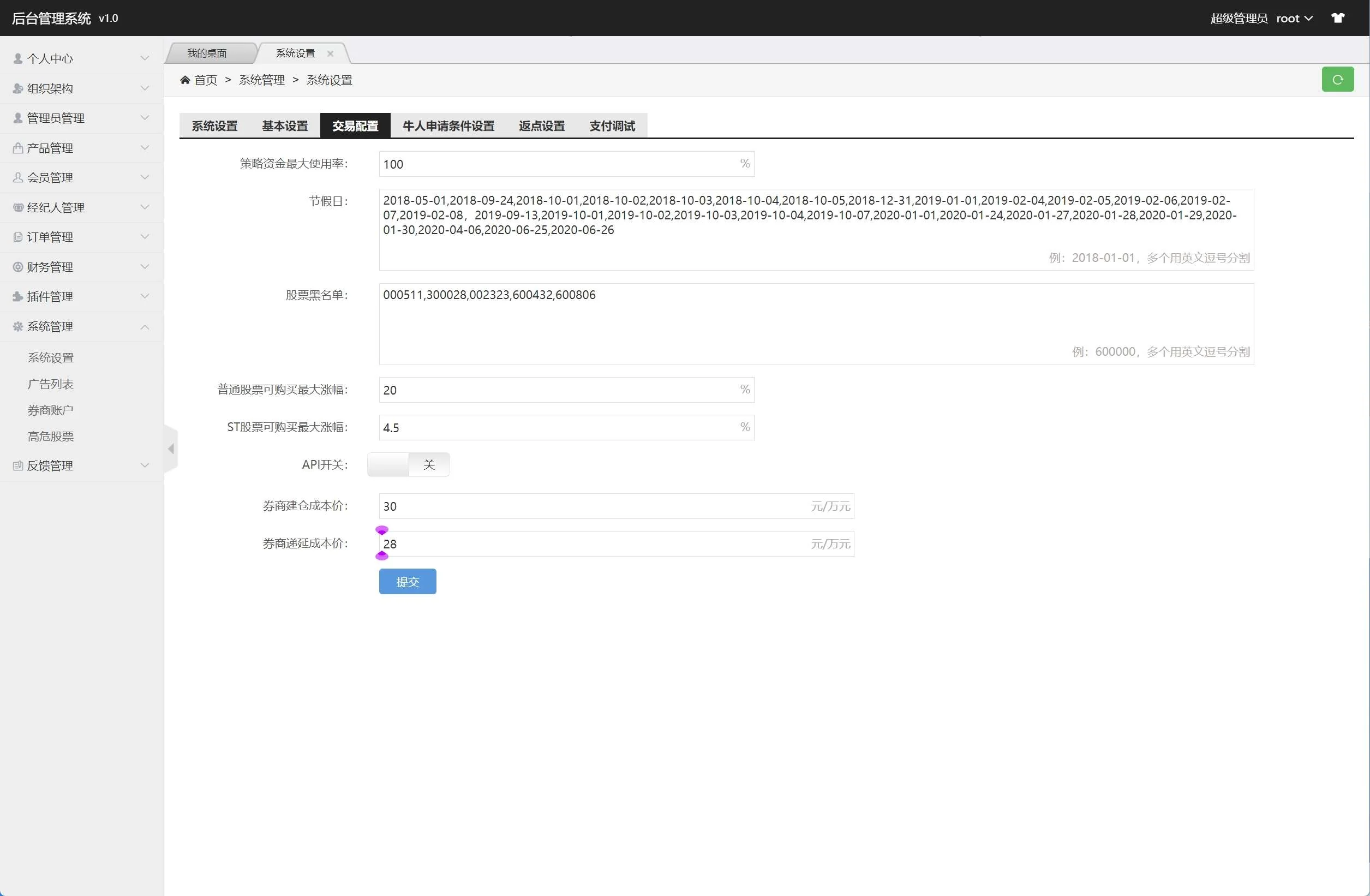Open the 券商账户 sidebar link
This screenshot has width=1370, height=896.
(51, 410)
